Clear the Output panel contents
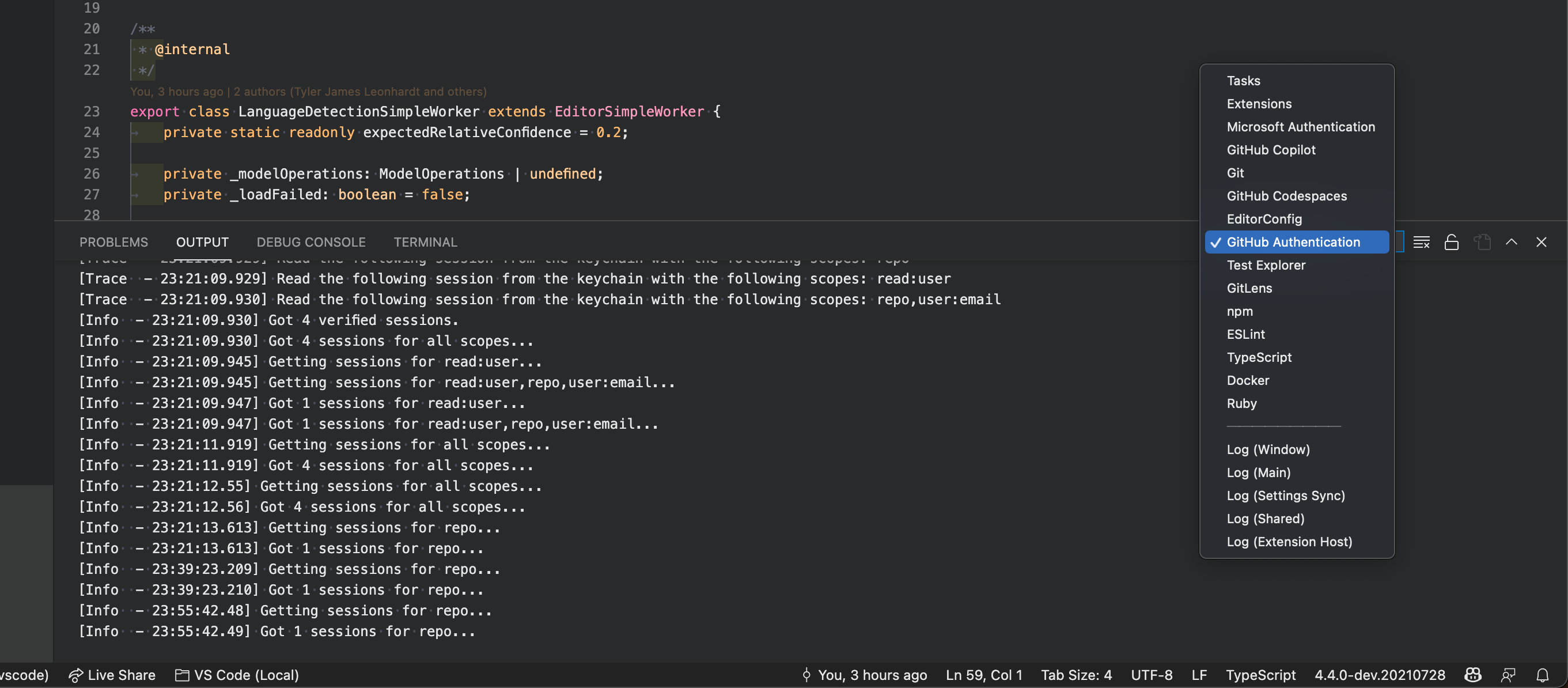This screenshot has height=688, width=1568. tap(1422, 241)
